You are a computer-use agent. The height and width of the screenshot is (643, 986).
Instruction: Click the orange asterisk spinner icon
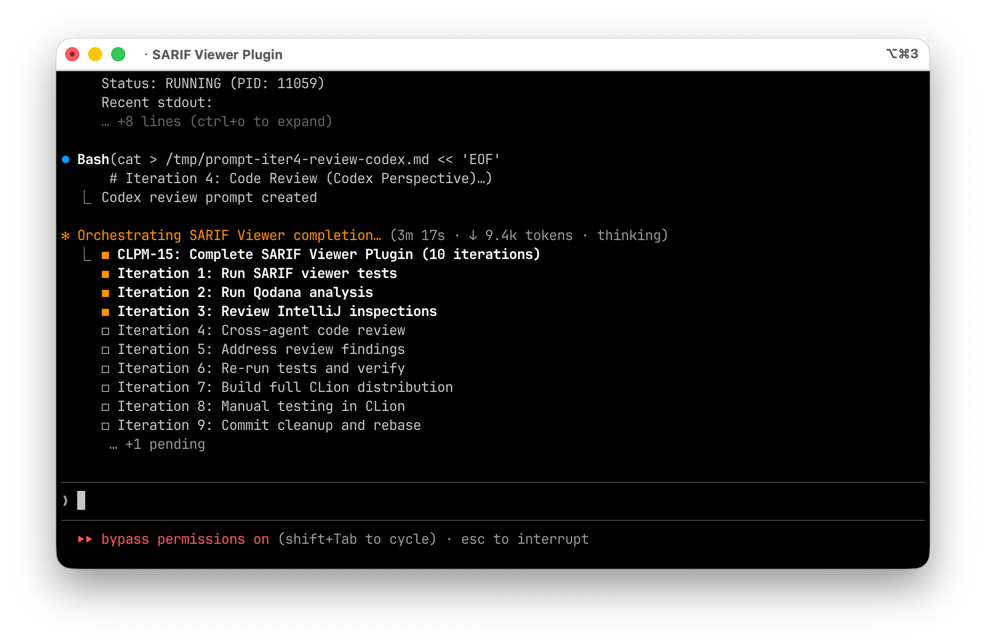coord(65,236)
